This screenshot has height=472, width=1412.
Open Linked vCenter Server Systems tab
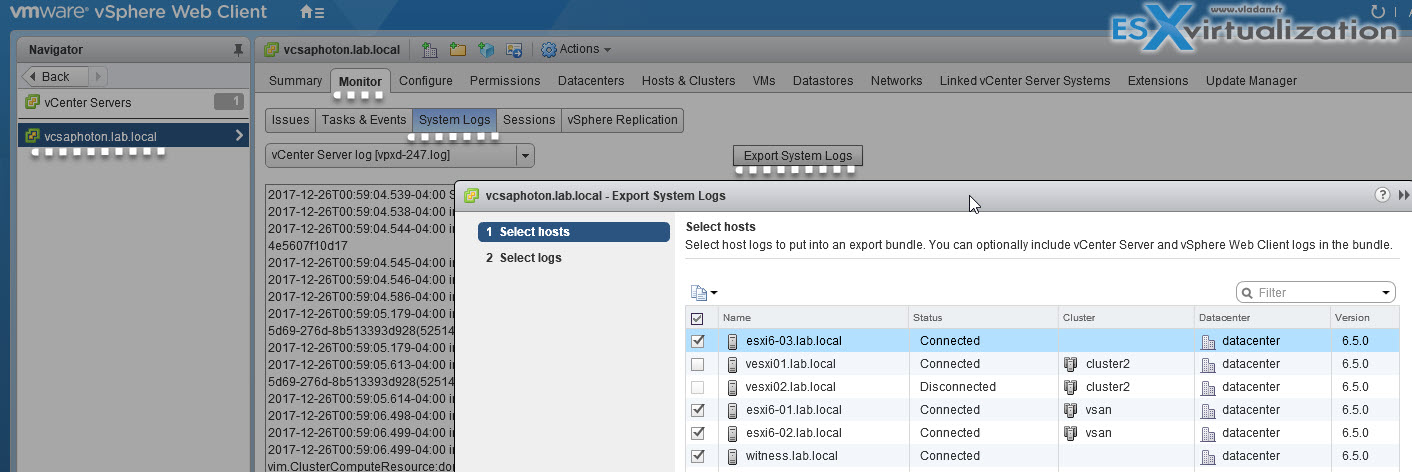pos(1025,81)
